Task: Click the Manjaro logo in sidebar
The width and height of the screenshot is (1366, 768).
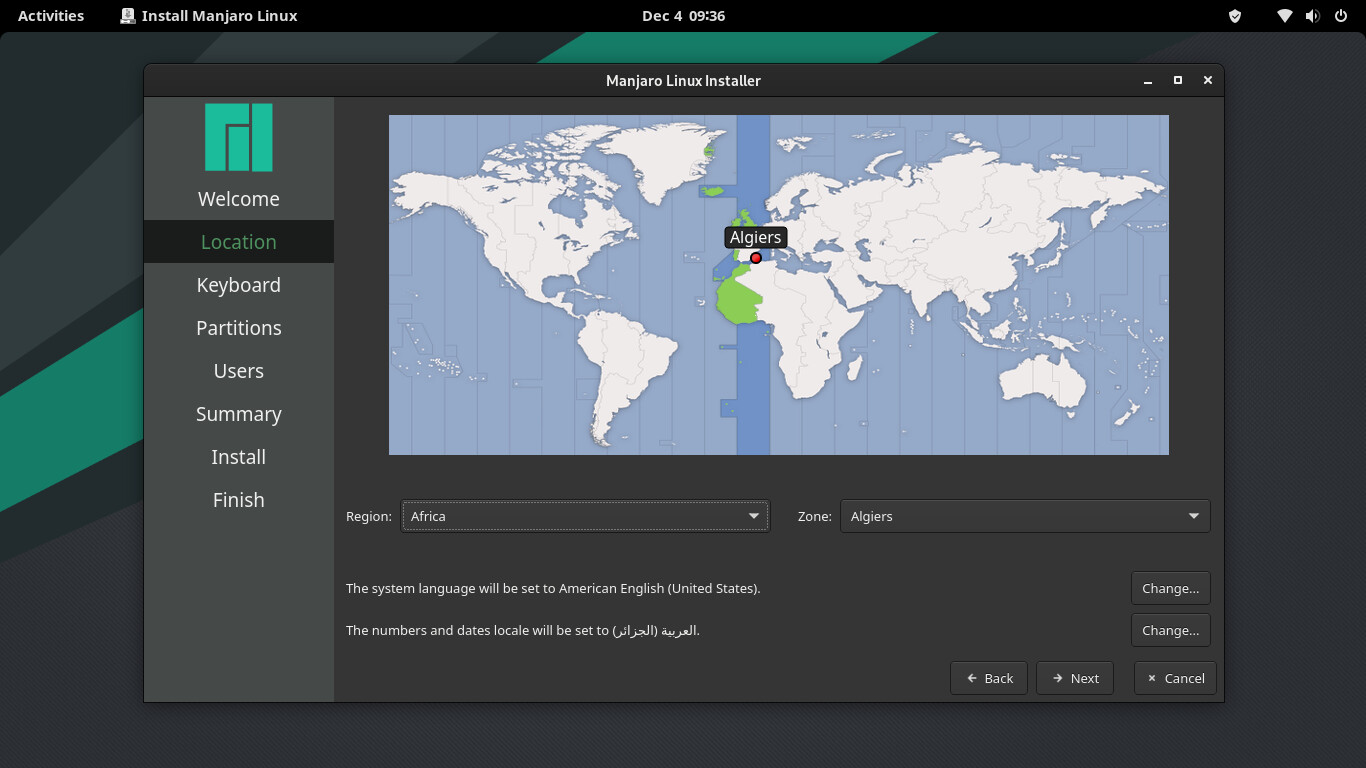Action: point(238,137)
